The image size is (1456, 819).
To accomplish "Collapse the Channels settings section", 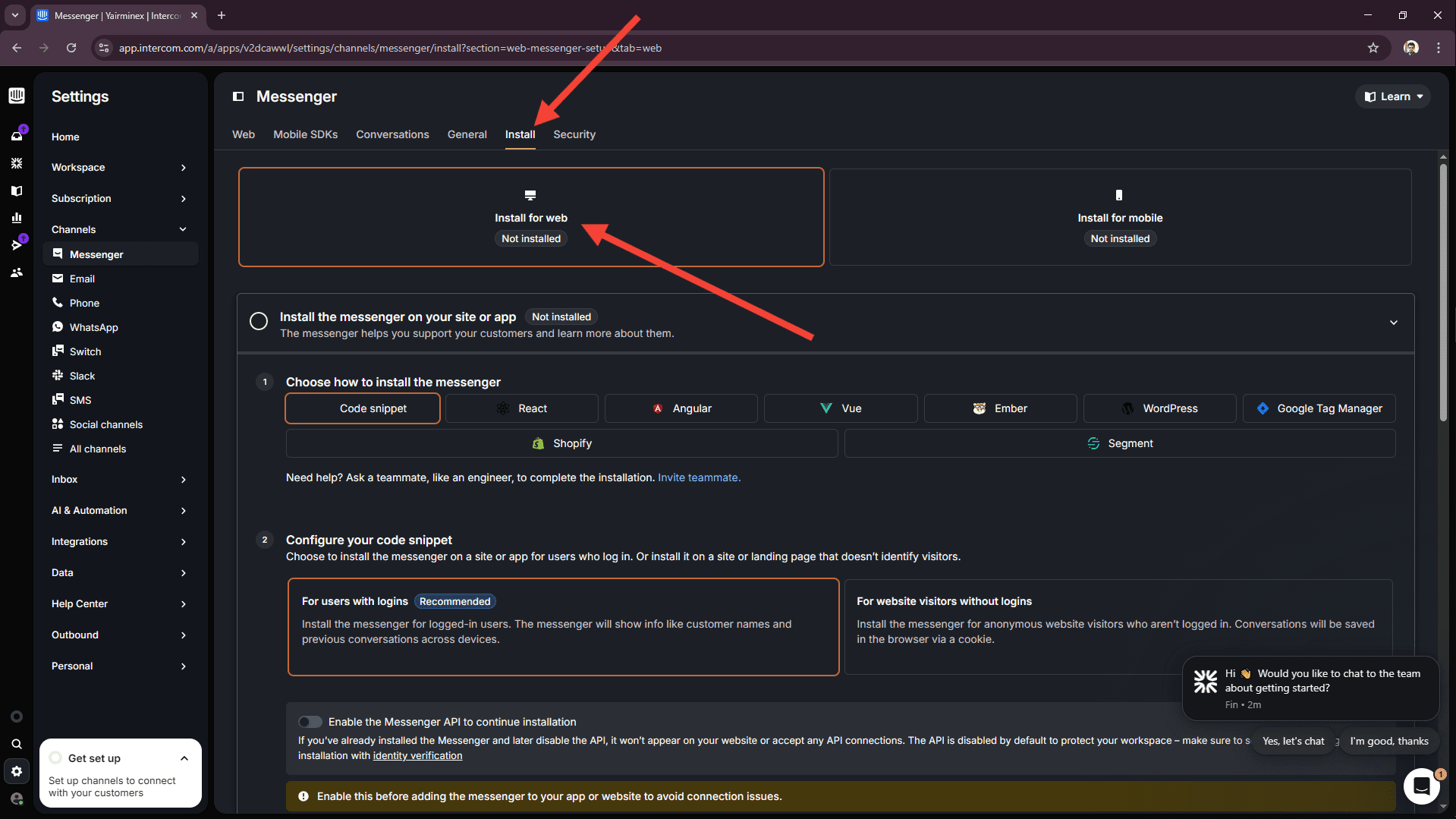I will [121, 229].
